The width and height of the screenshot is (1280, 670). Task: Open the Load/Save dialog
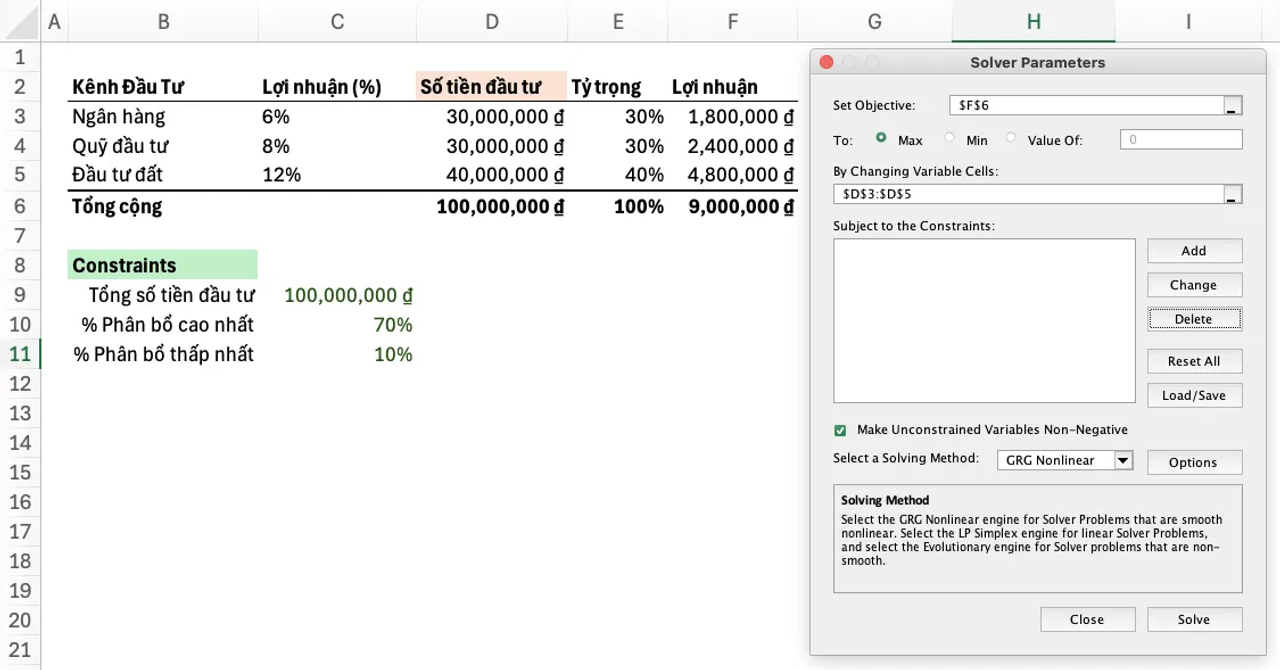[1194, 395]
